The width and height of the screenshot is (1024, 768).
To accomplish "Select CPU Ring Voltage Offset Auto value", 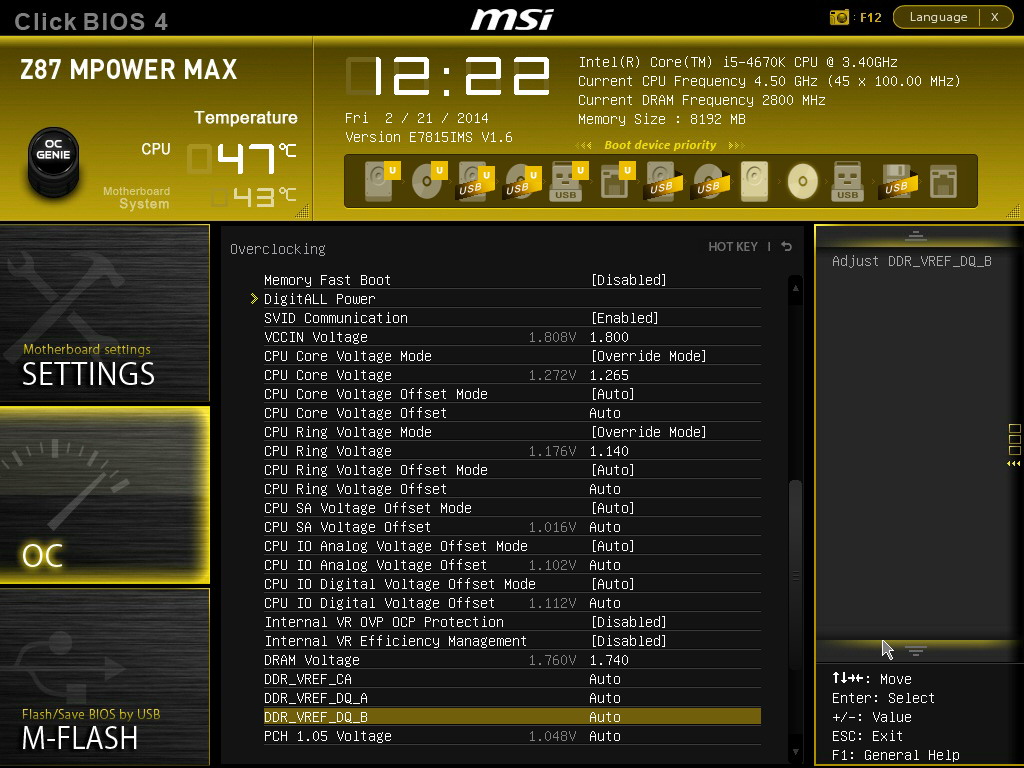I will [605, 488].
